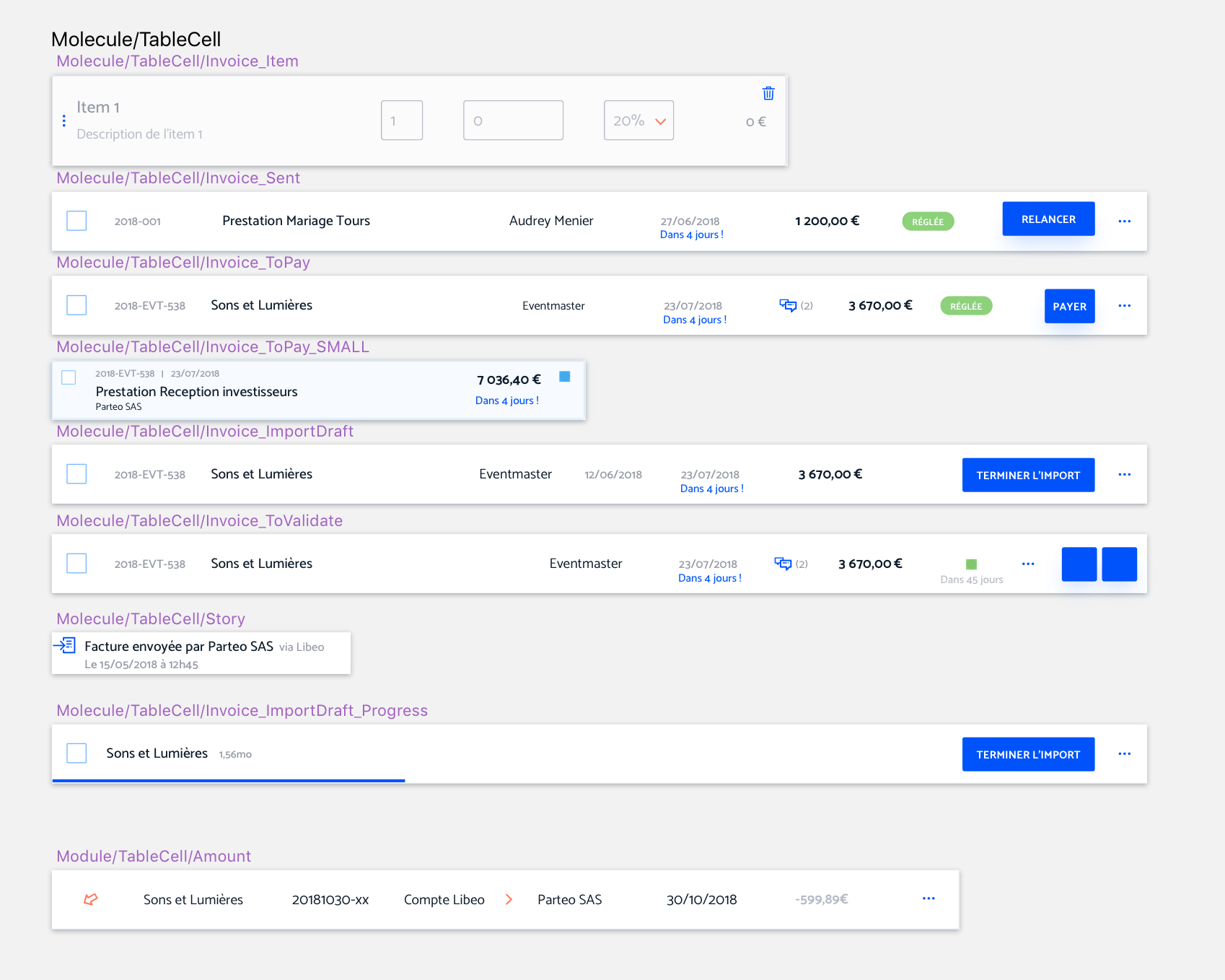Click the Item 1 title text
The width and height of the screenshot is (1225, 980).
pyautogui.click(x=98, y=108)
